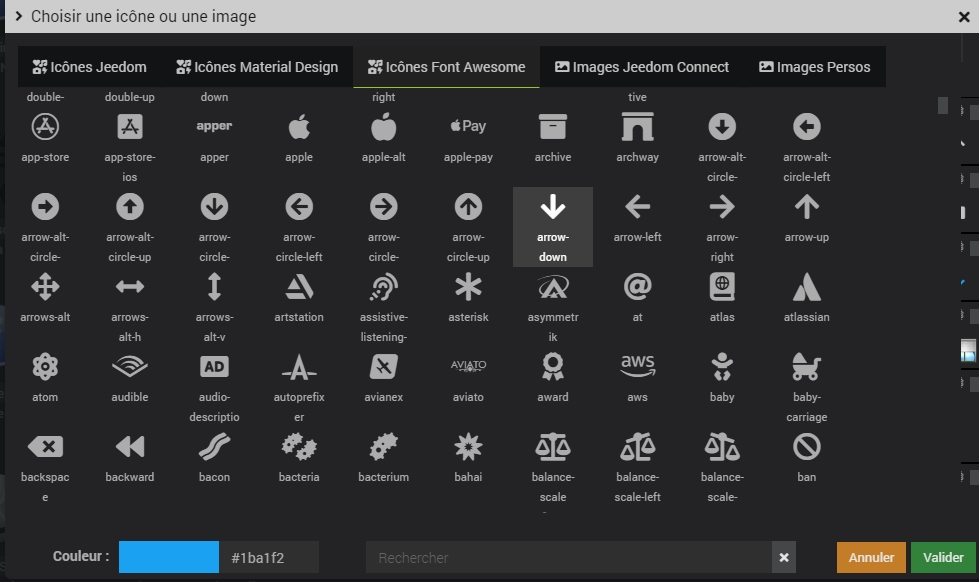Confirm with the Valider button
Viewport: 979px width, 582px height.
[943, 557]
